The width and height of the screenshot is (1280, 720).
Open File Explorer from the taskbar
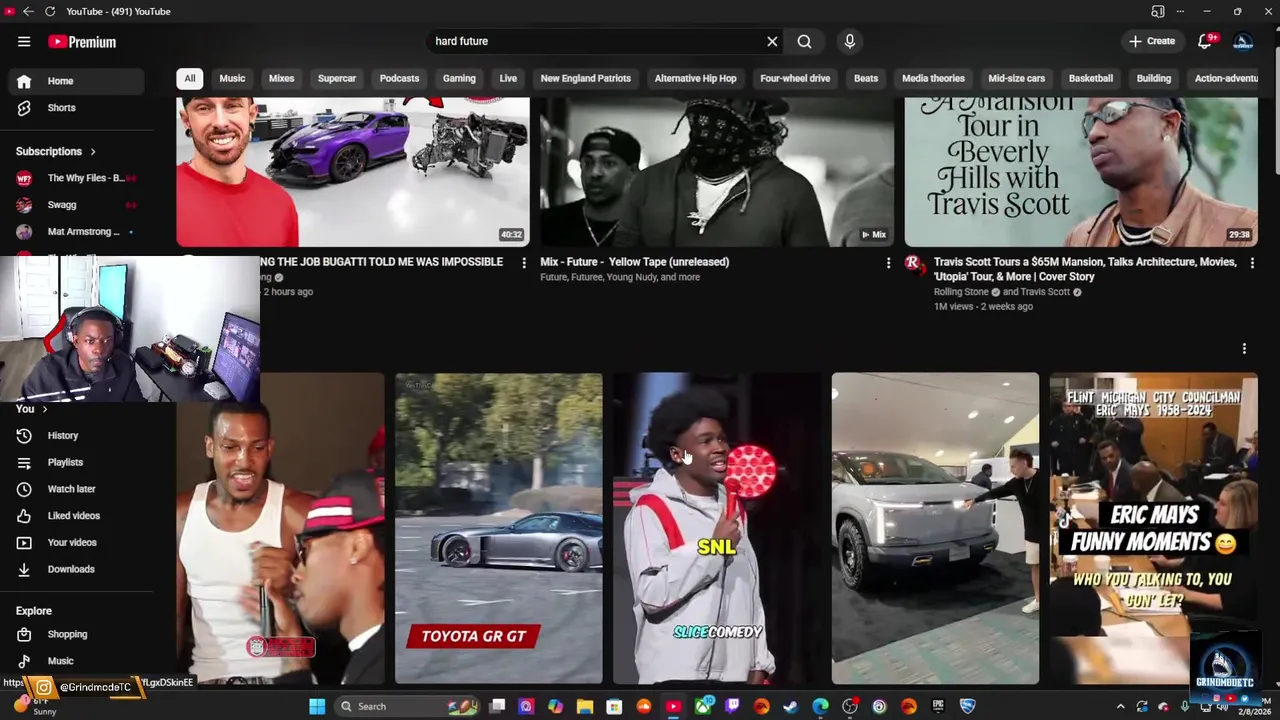point(585,706)
